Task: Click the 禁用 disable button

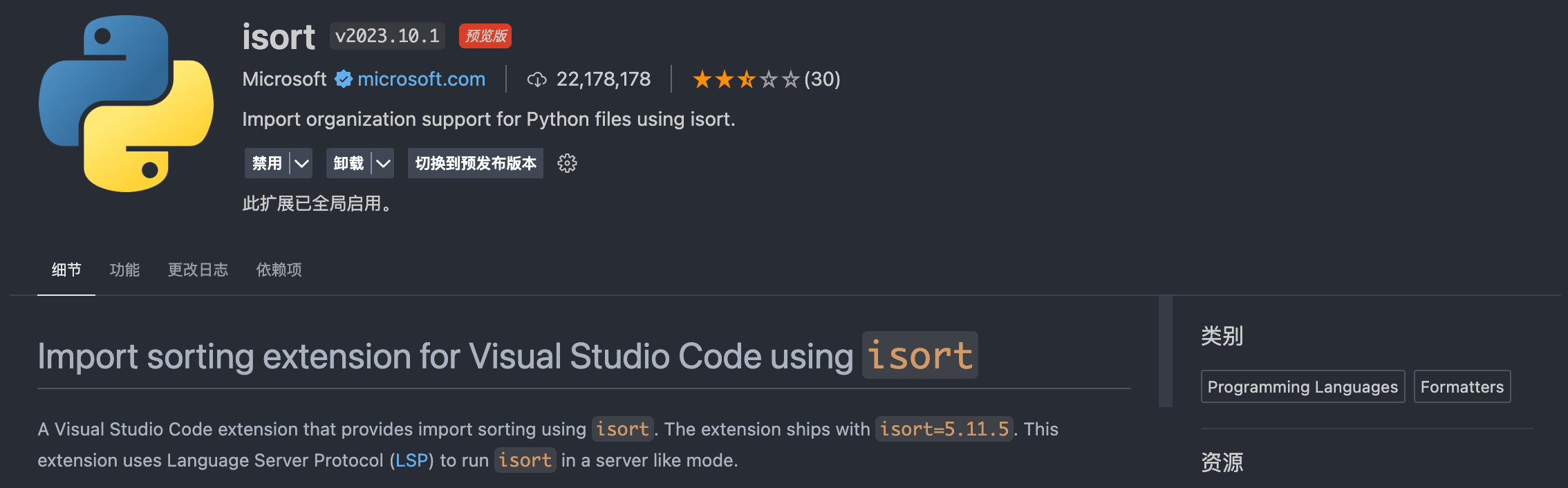Action: (x=267, y=164)
